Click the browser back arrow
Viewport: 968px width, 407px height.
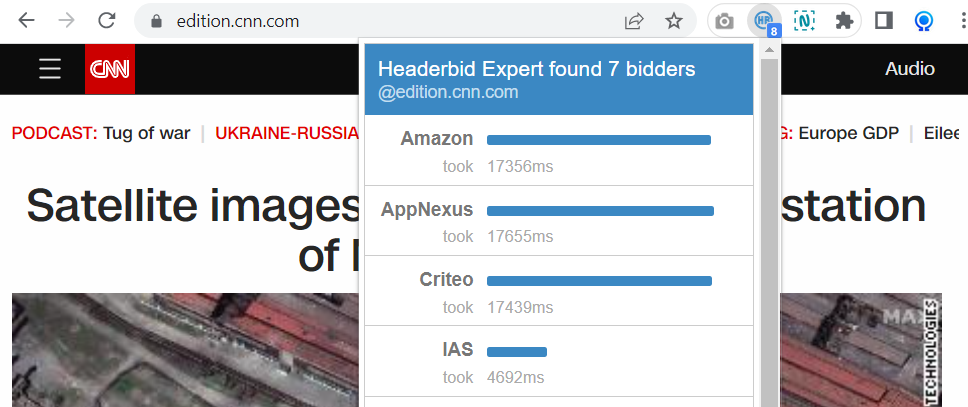pyautogui.click(x=27, y=21)
